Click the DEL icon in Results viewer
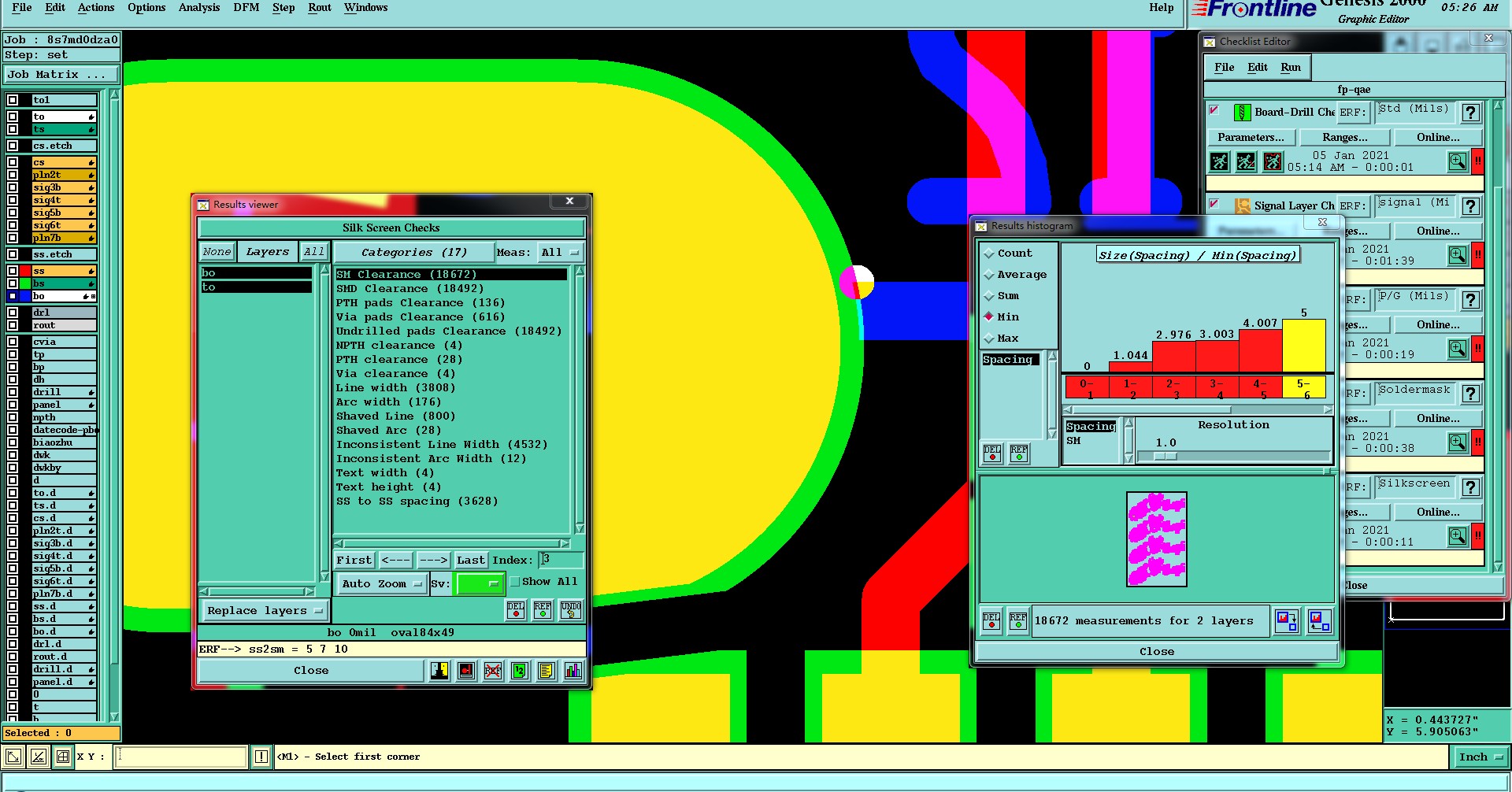This screenshot has height=792, width=1512. click(516, 610)
